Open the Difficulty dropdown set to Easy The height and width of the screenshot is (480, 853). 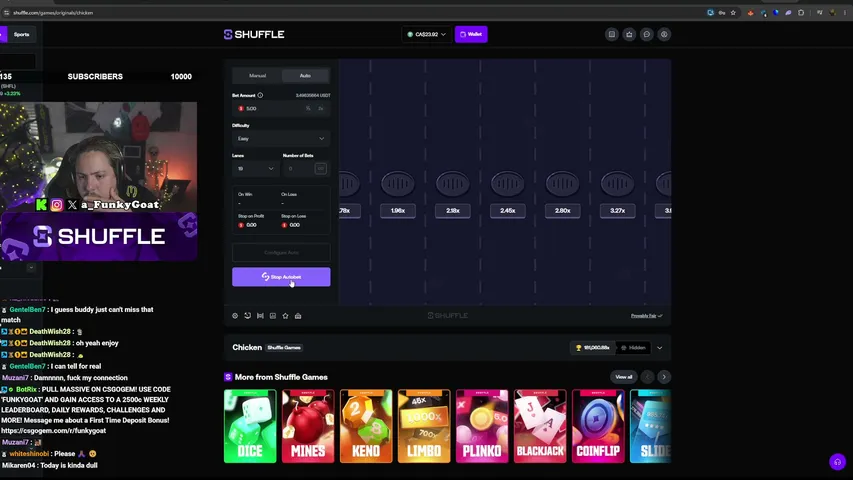coord(281,139)
